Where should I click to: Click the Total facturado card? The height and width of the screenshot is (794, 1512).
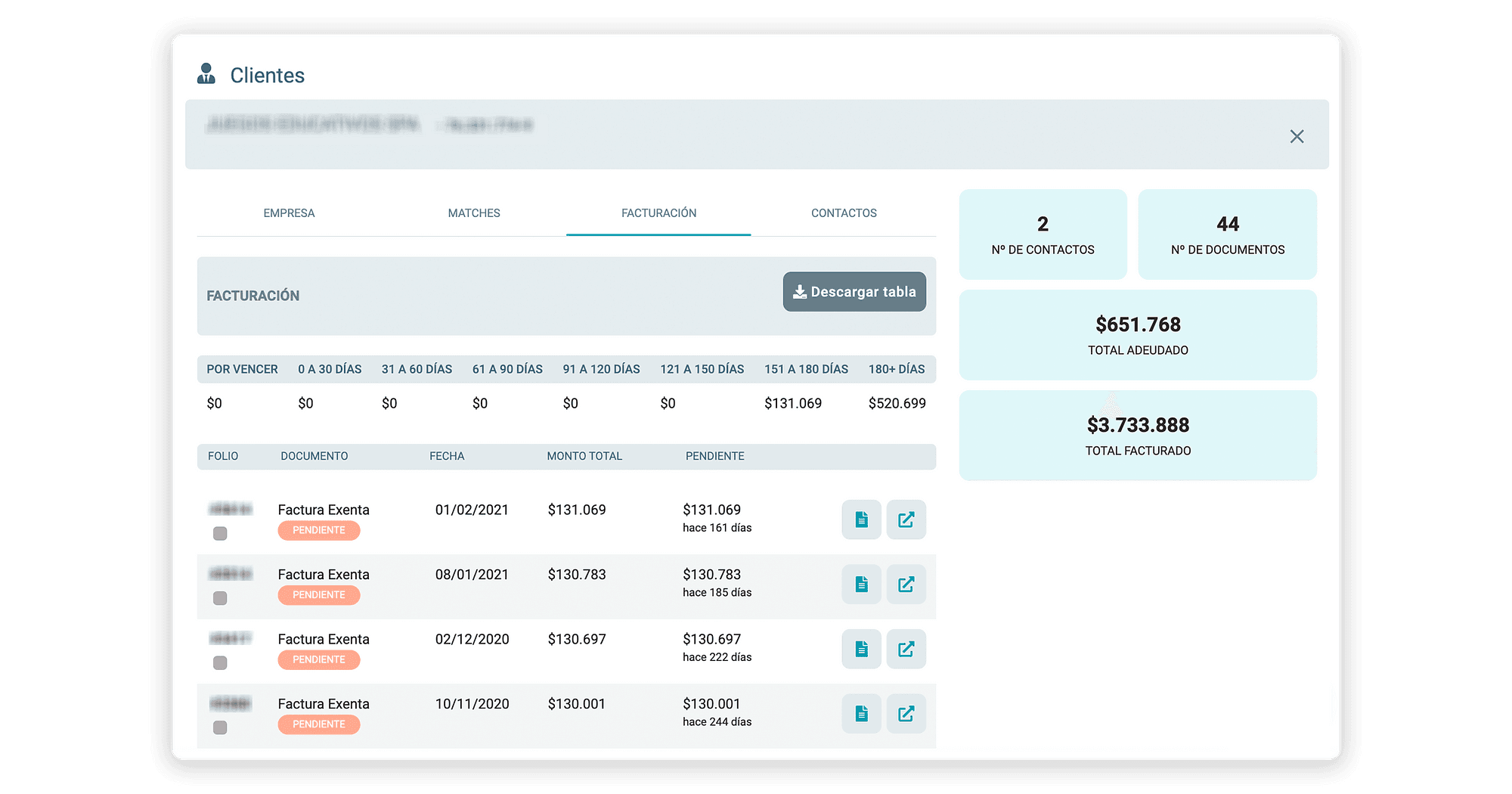[x=1138, y=436]
